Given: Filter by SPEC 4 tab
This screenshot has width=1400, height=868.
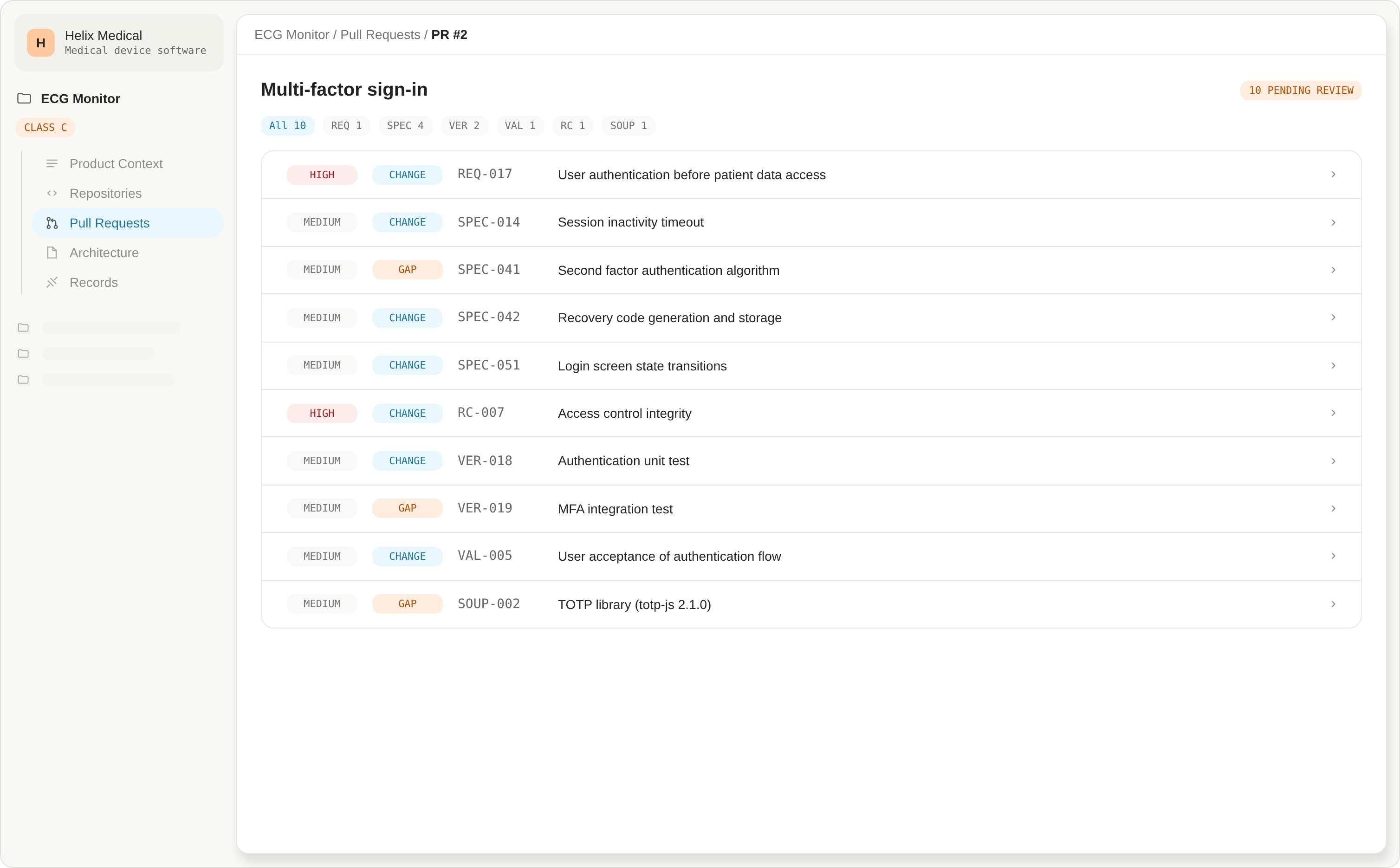Looking at the screenshot, I should pos(405,126).
